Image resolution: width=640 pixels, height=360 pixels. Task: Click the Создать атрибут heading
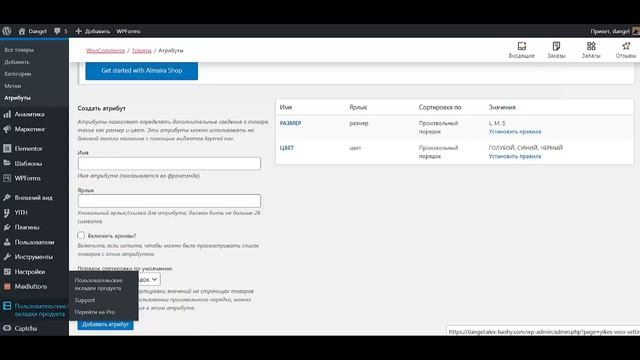(x=102, y=109)
